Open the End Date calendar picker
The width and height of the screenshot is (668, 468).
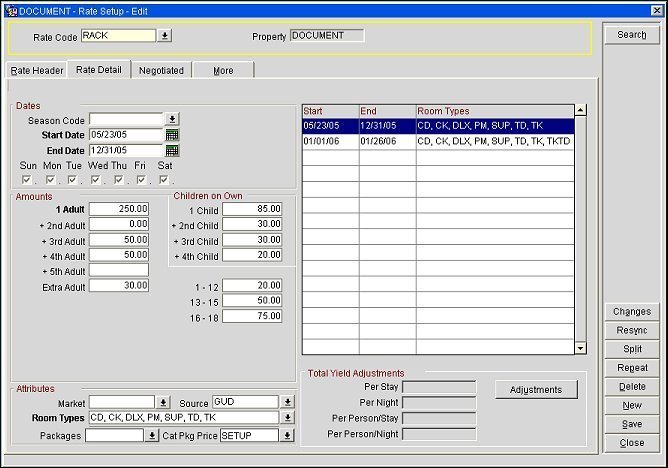coord(172,151)
